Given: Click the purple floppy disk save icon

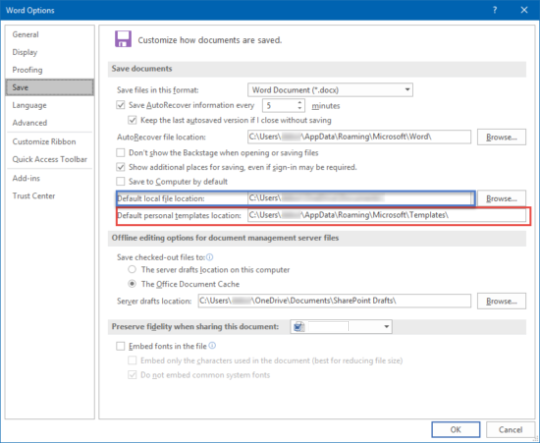Looking at the screenshot, I should 123,39.
